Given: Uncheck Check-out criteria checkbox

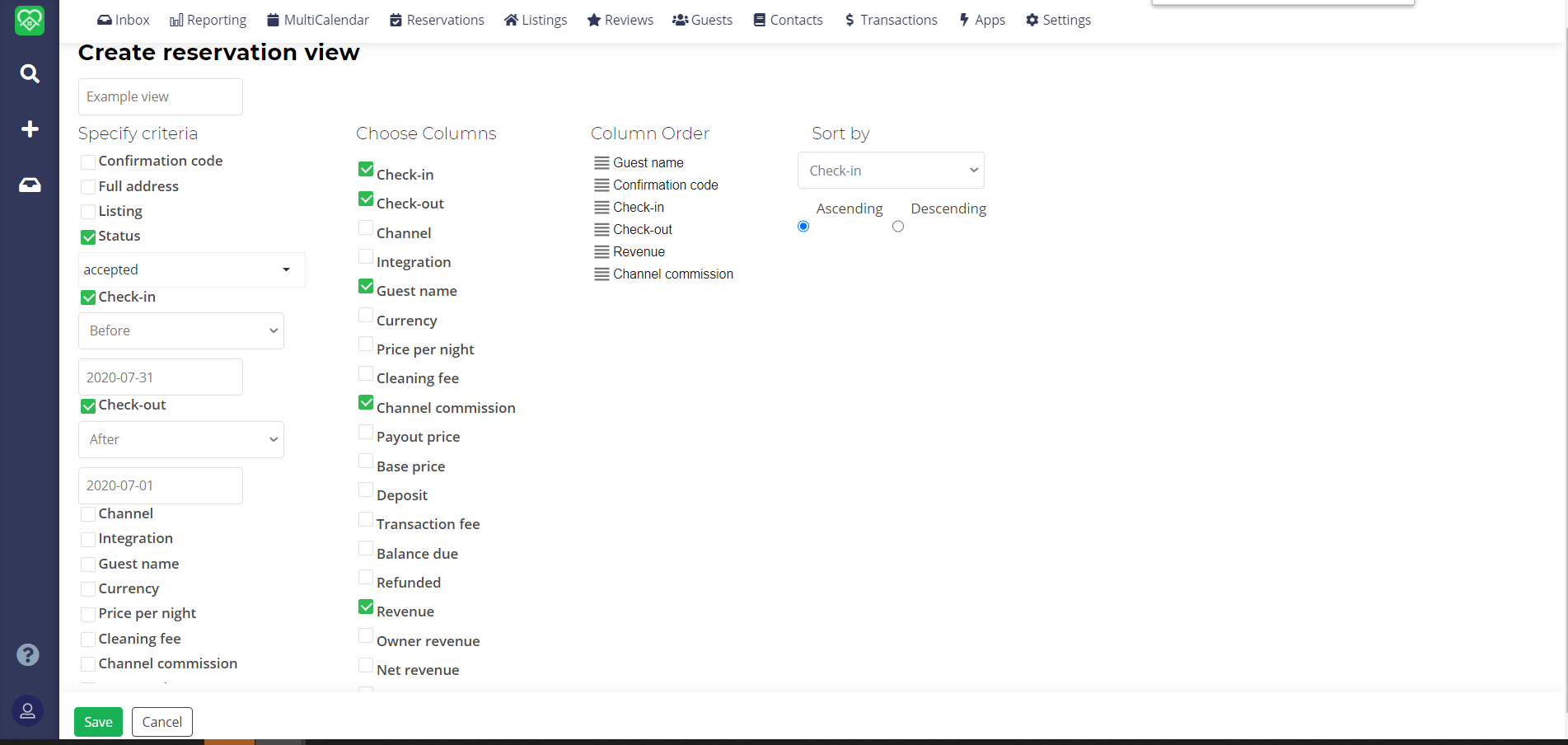Looking at the screenshot, I should pyautogui.click(x=88, y=406).
